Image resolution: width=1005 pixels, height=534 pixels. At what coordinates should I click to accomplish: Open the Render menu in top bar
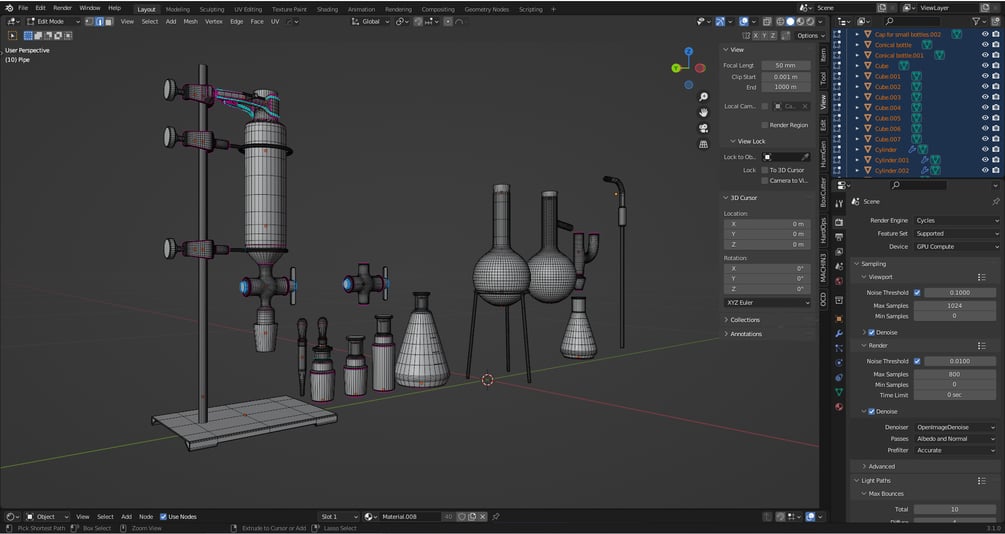tap(62, 8)
